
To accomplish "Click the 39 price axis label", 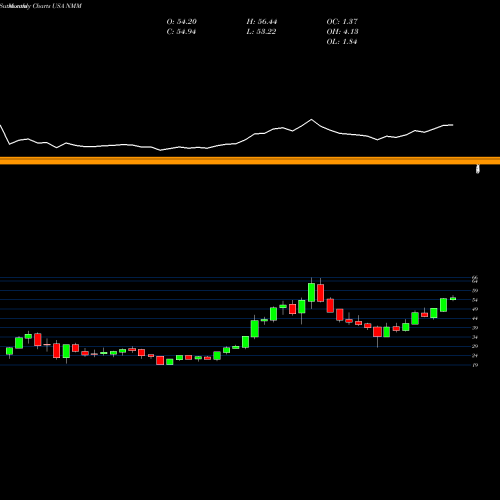I will pos(475,328).
